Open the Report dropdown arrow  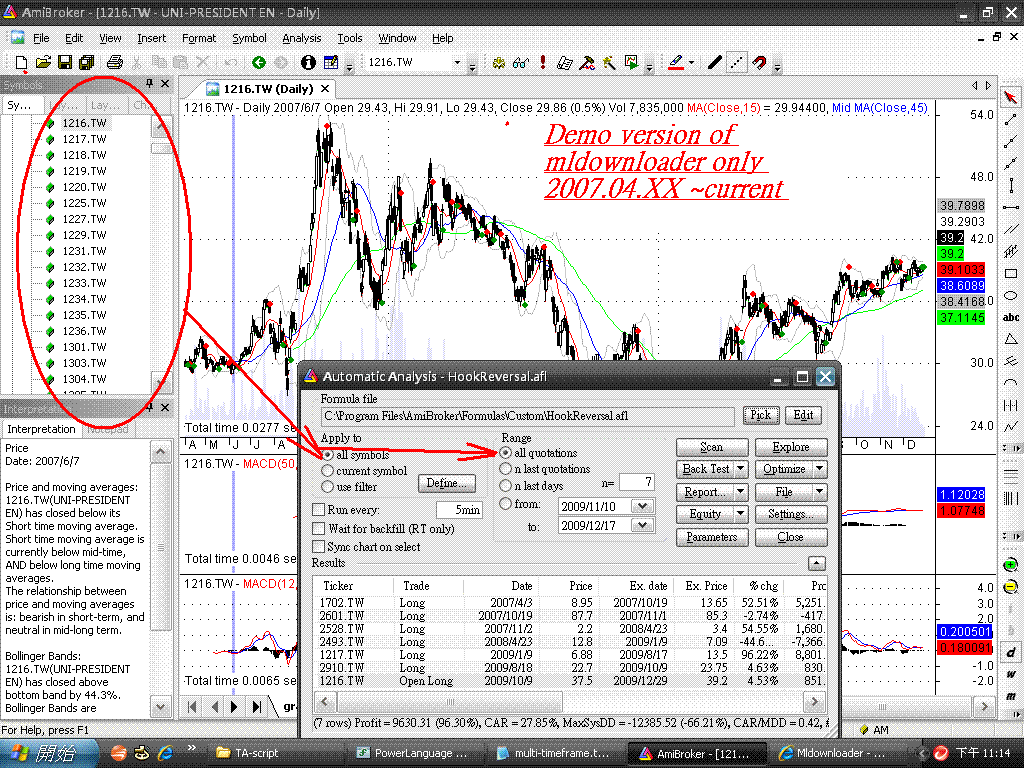[741, 492]
